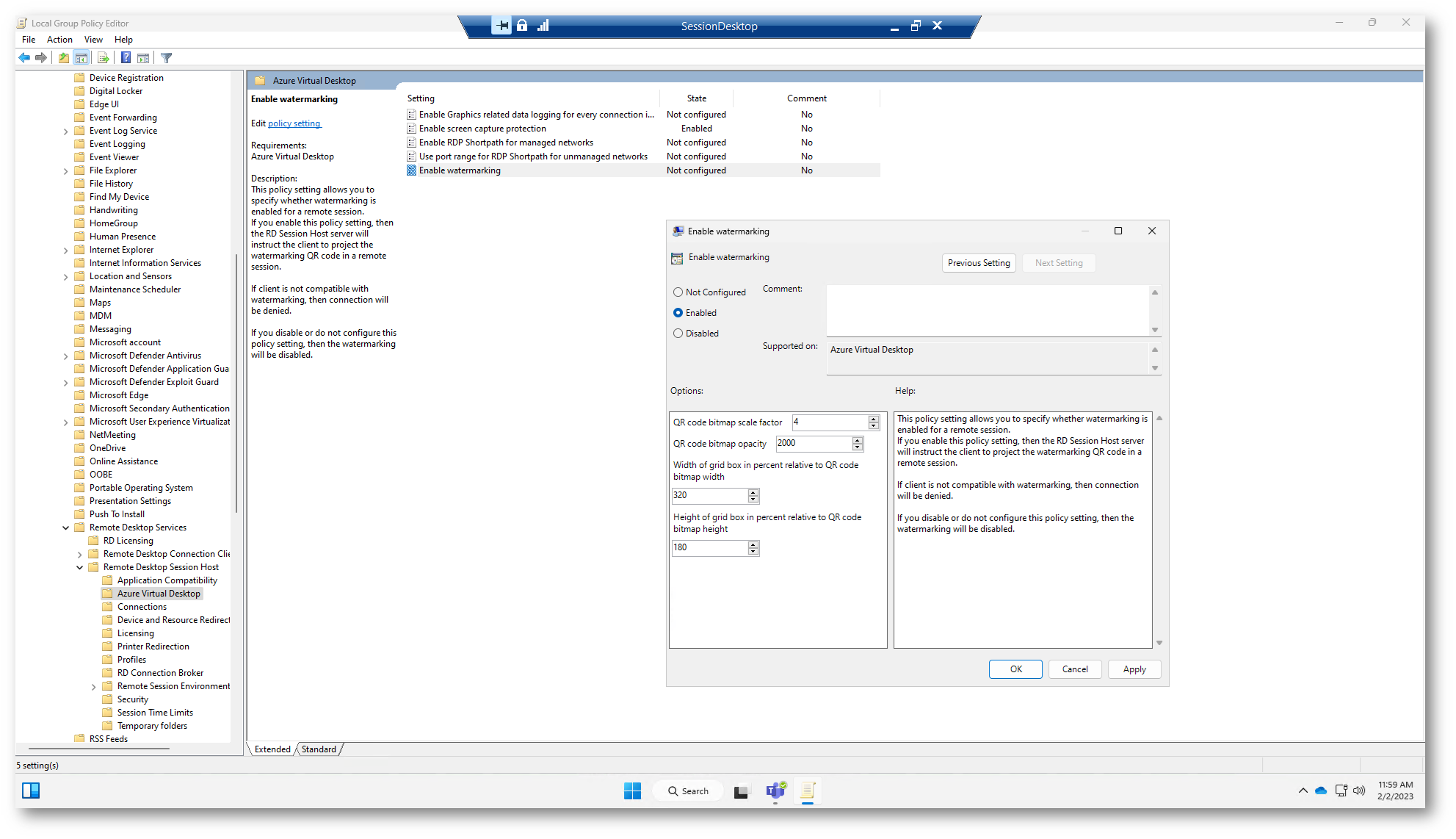This screenshot has height=839, width=1456.
Task: Click the Previous Setting button
Action: [979, 263]
